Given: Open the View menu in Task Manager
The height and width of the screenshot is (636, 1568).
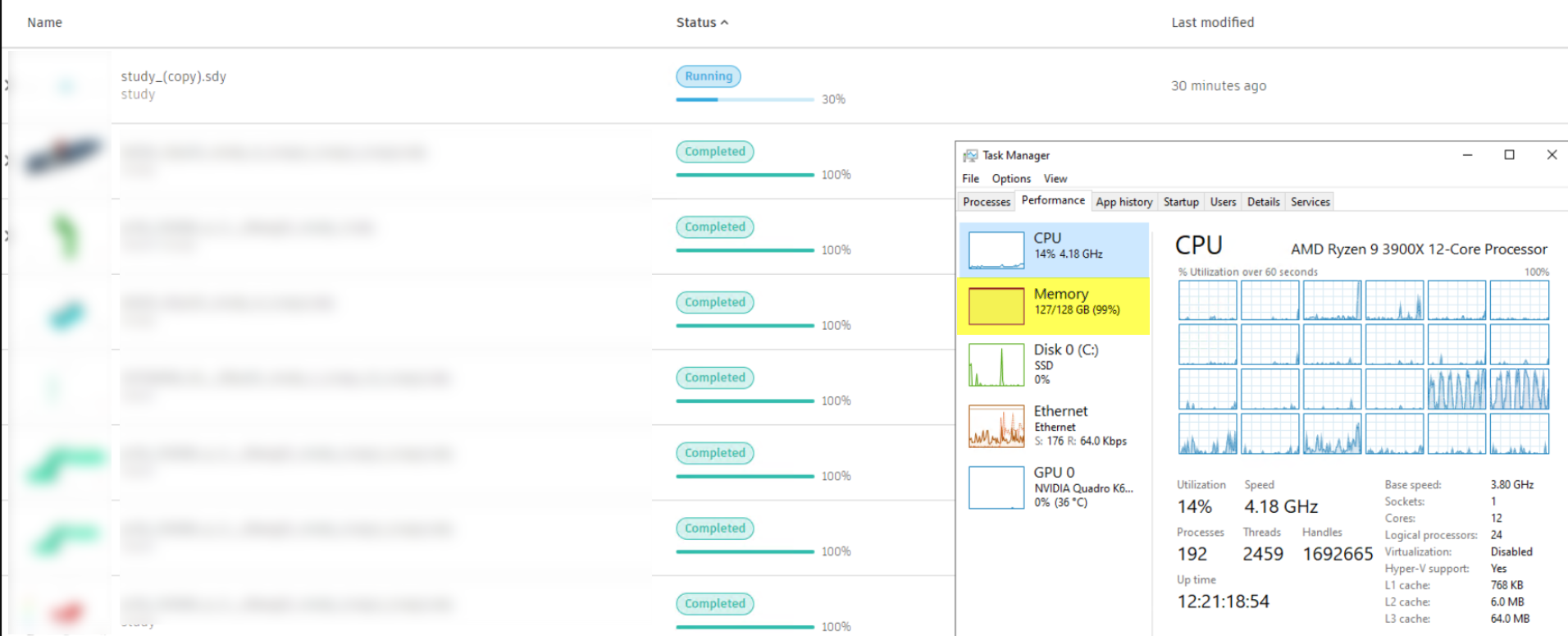Looking at the screenshot, I should (x=1055, y=179).
